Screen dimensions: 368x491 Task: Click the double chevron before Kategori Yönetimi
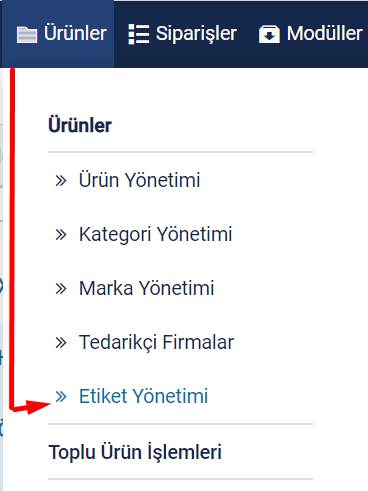click(61, 235)
